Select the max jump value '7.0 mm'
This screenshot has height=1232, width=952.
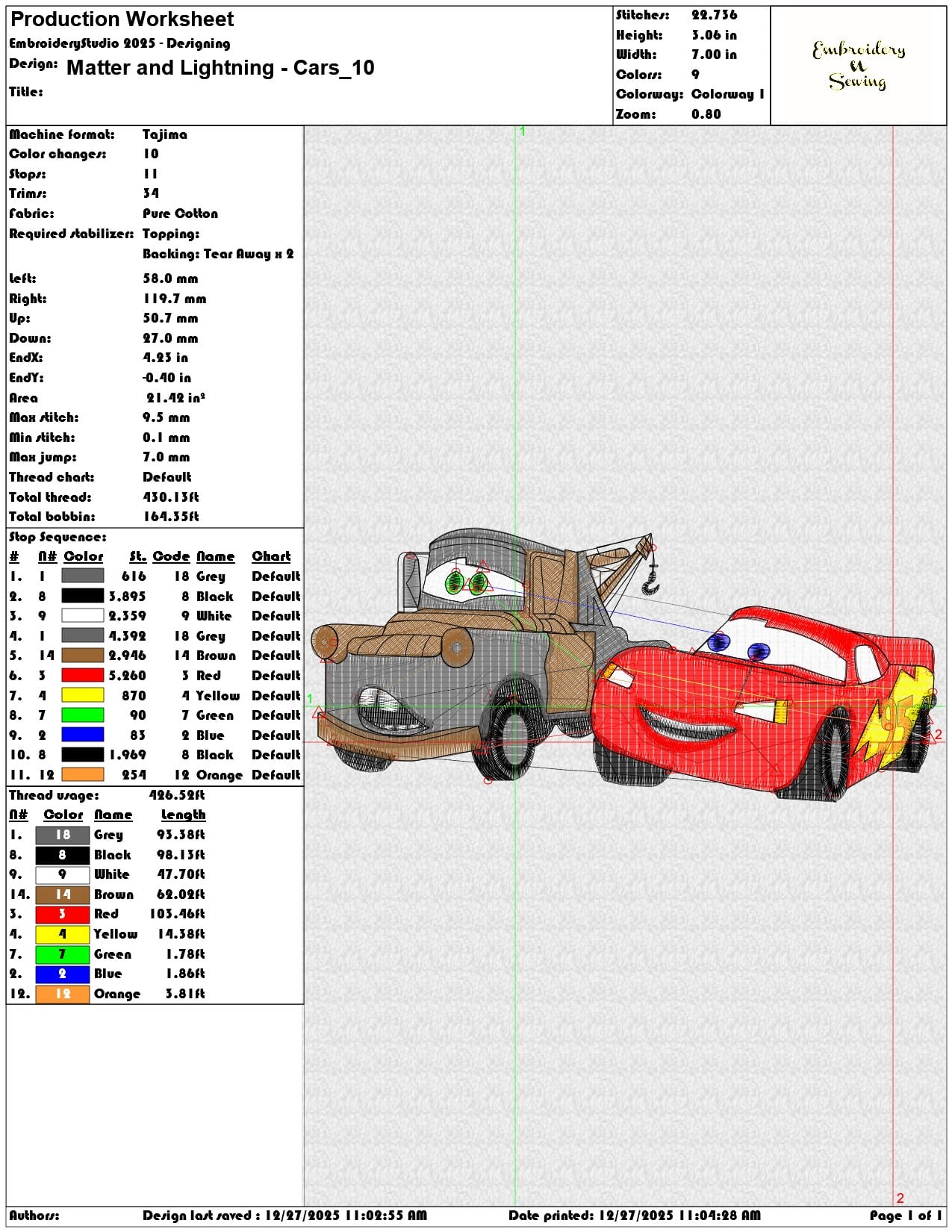[167, 457]
